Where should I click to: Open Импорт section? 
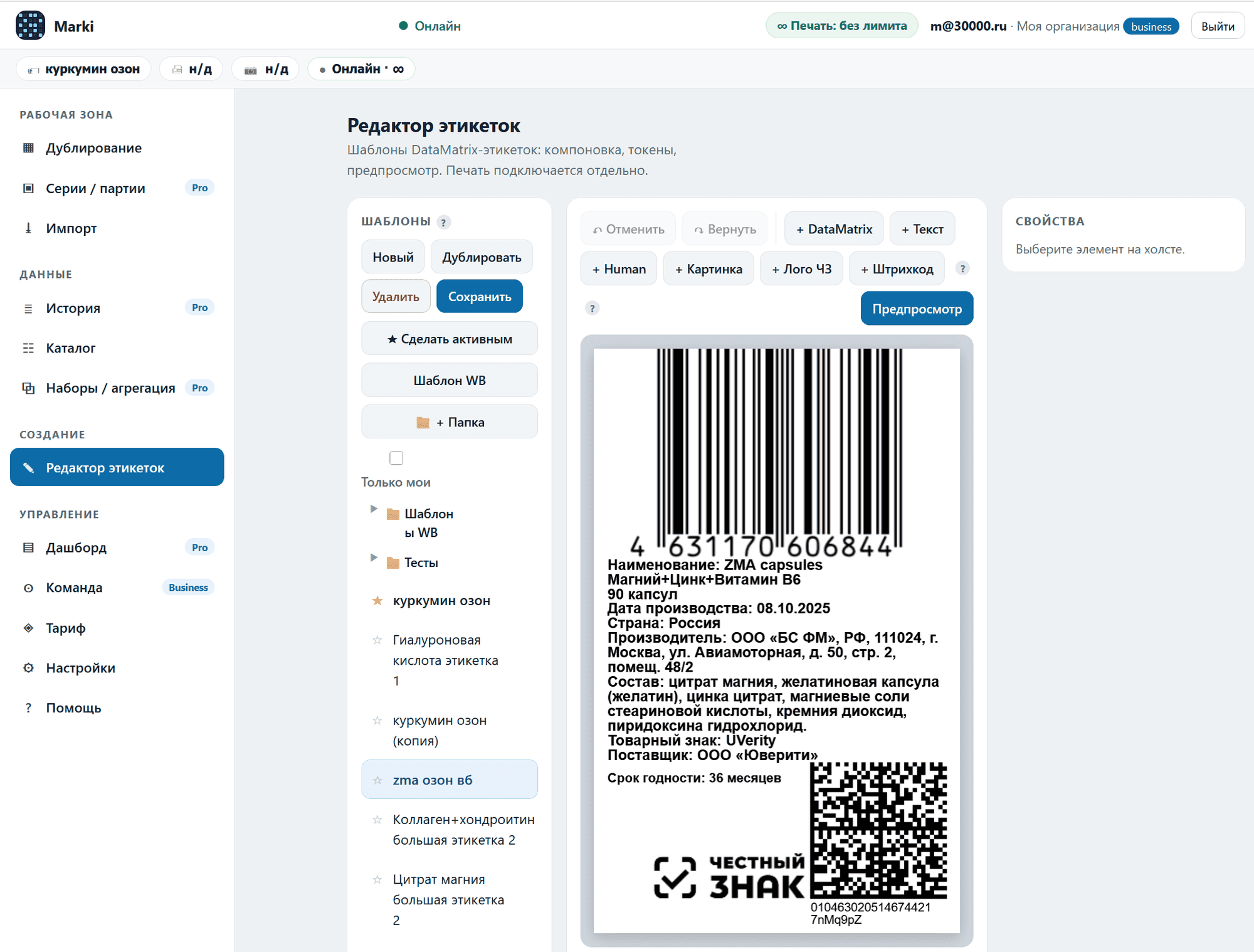point(117,228)
